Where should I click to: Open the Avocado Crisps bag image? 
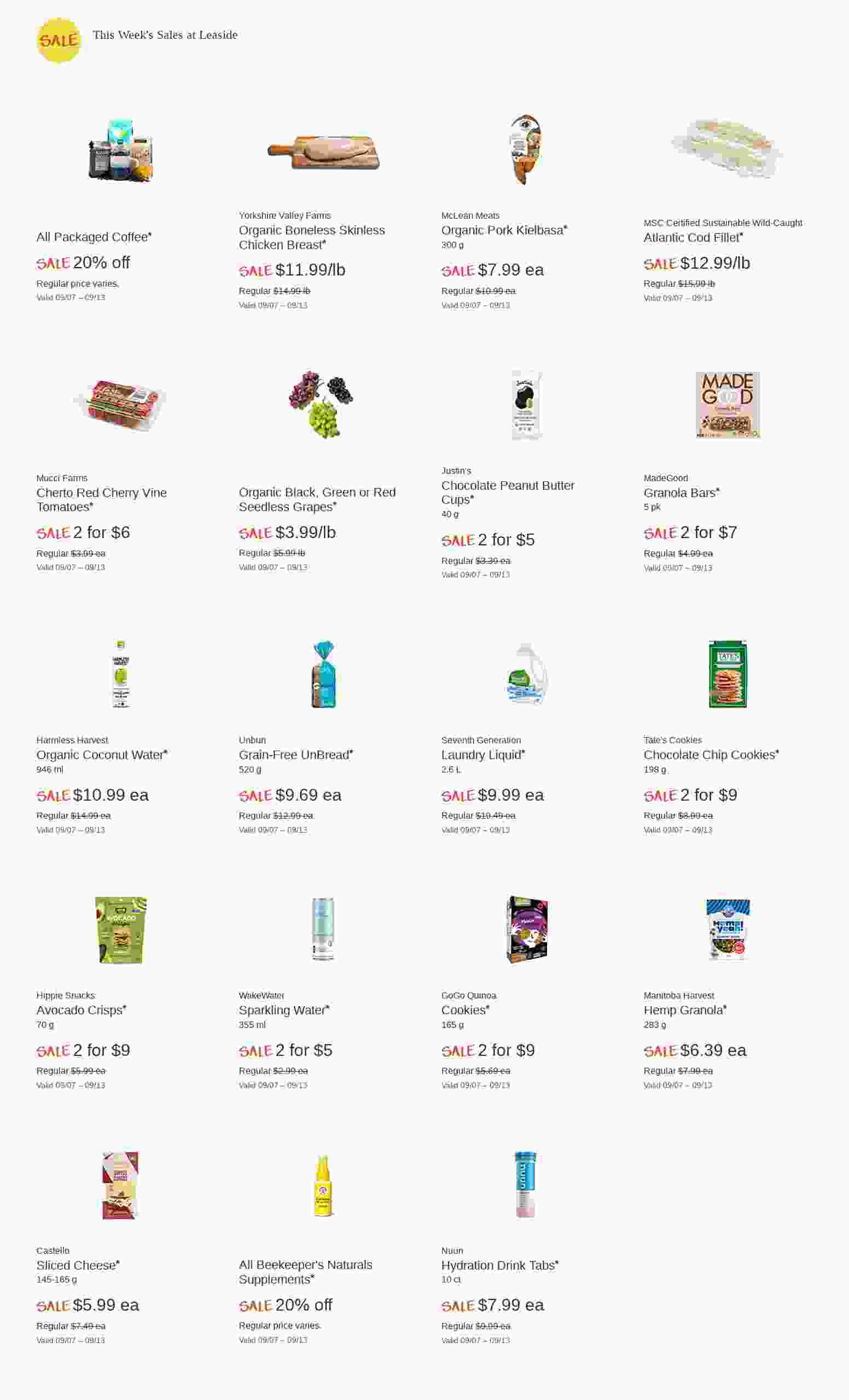pos(120,930)
